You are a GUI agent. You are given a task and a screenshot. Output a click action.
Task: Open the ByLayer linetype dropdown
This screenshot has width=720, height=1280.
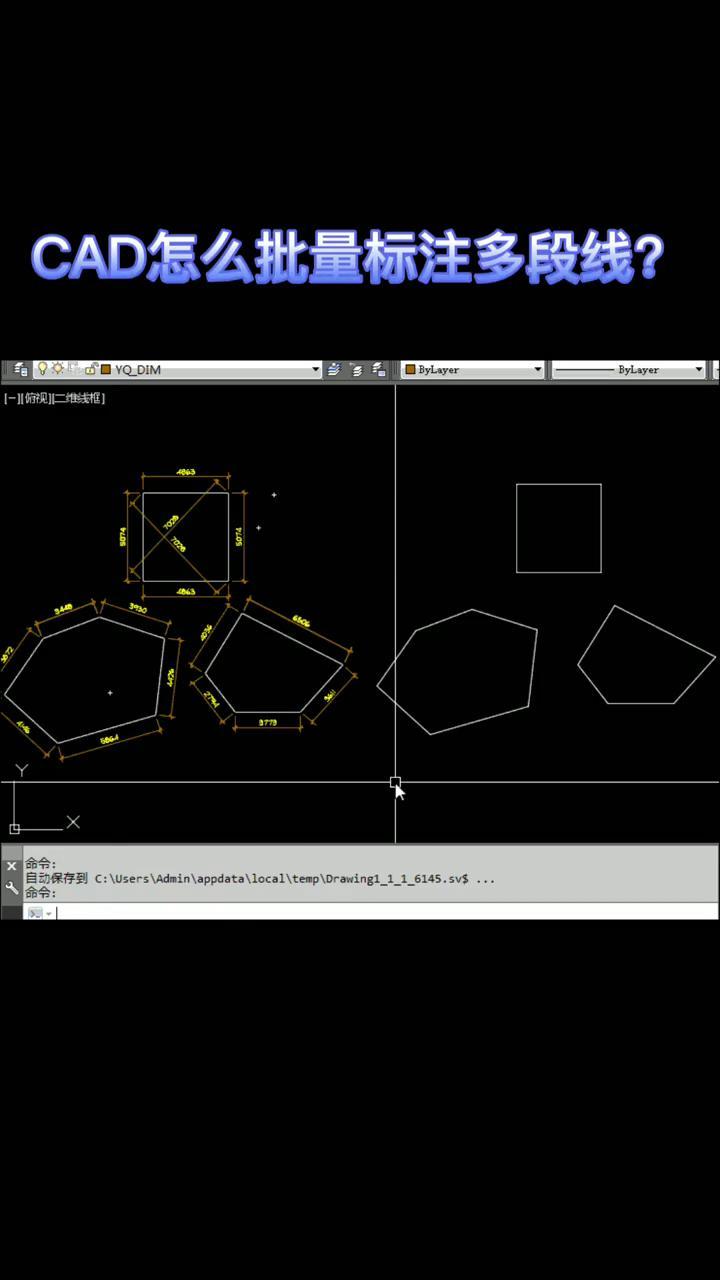point(698,370)
